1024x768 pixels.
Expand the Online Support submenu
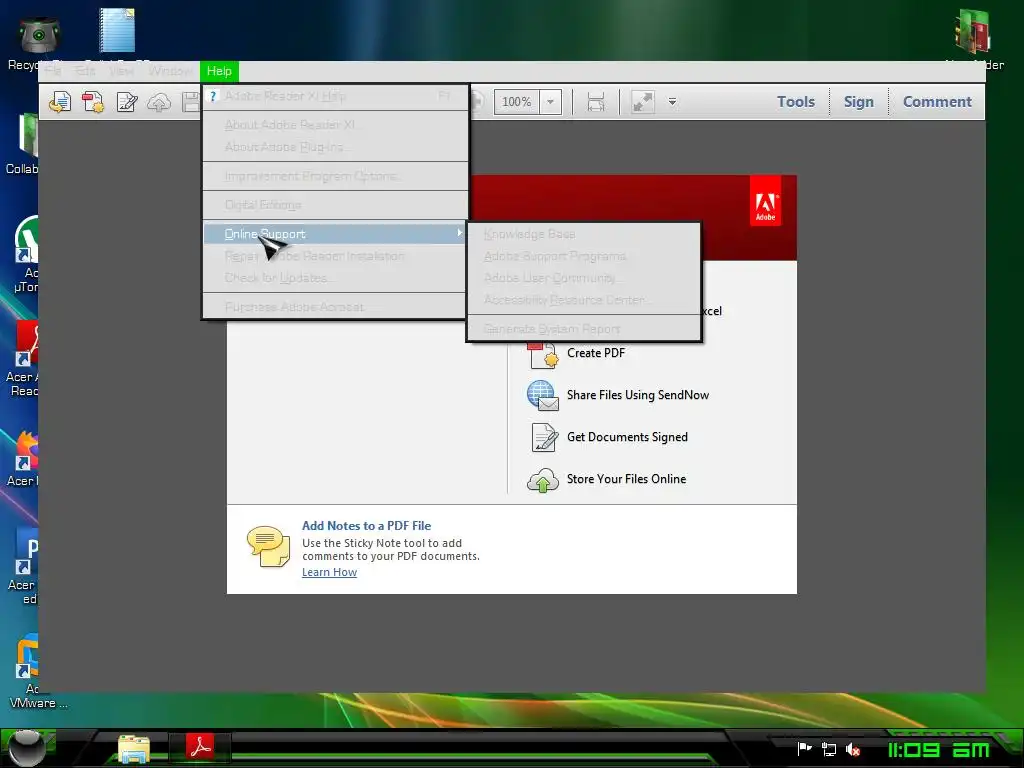pos(336,234)
